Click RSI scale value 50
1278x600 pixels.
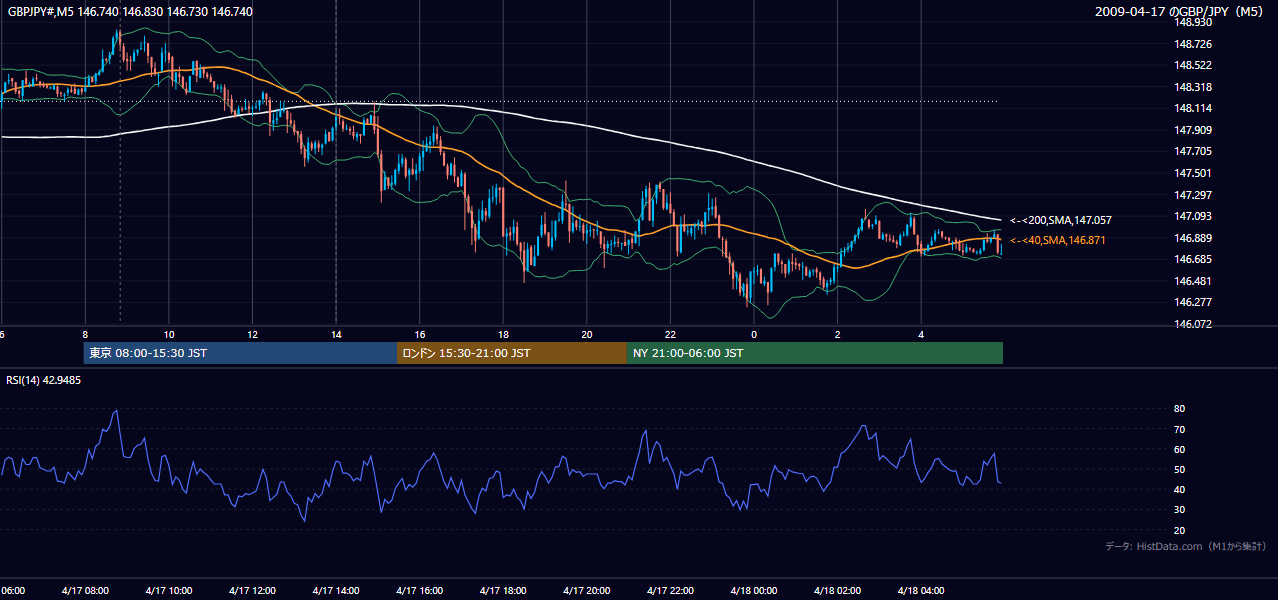[x=1179, y=469]
